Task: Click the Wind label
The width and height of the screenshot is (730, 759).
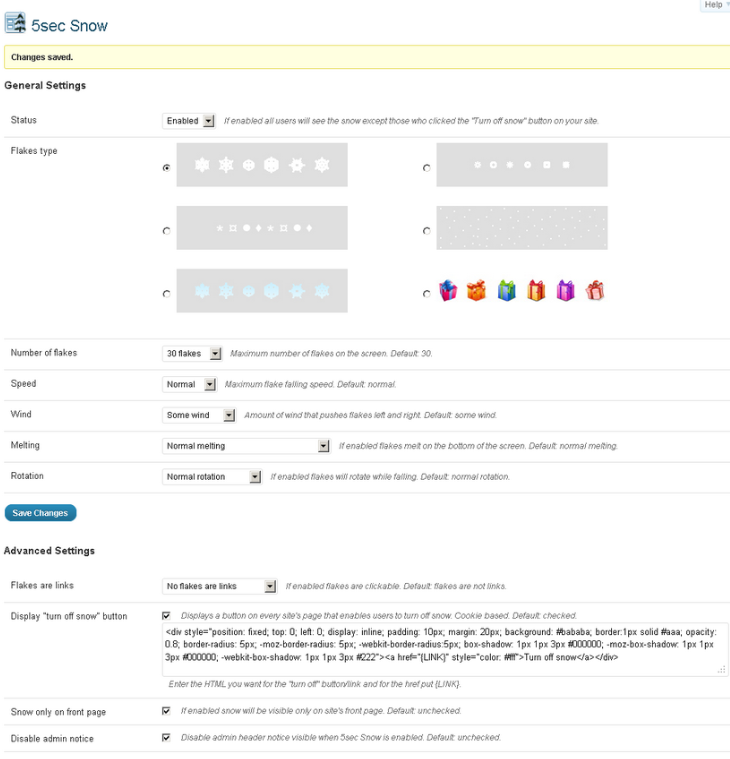Action: (21, 414)
